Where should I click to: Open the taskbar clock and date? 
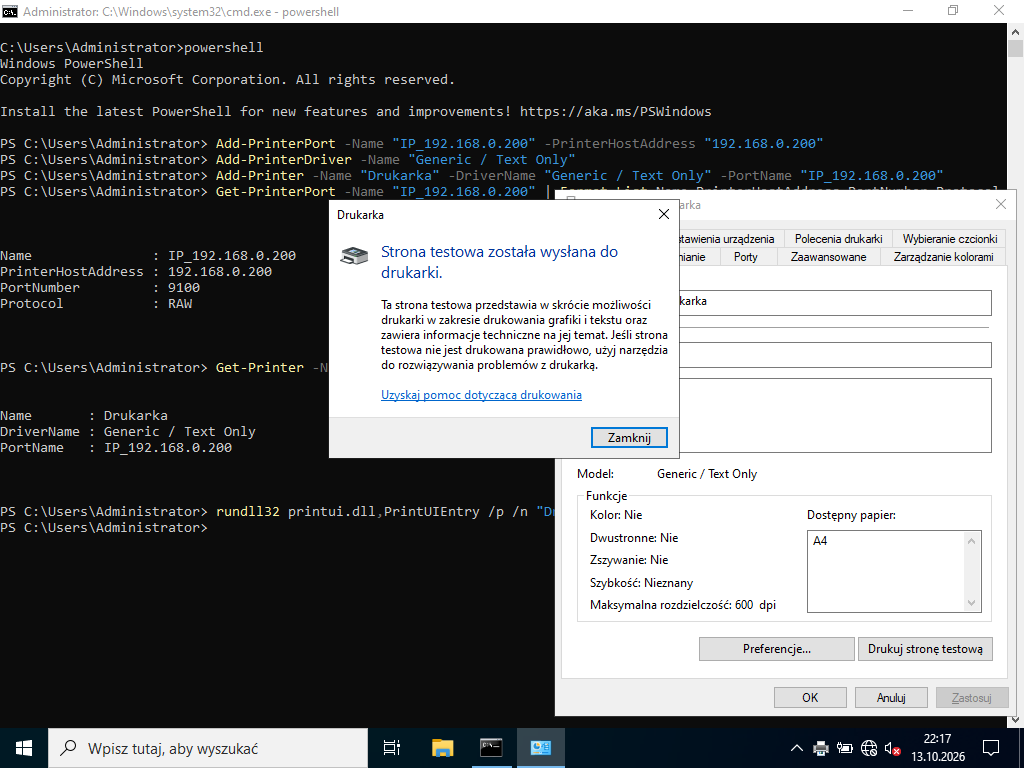pyautogui.click(x=938, y=748)
